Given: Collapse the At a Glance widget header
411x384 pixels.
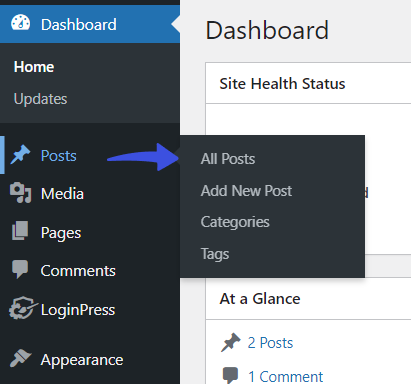Looking at the screenshot, I should click(x=308, y=298).
